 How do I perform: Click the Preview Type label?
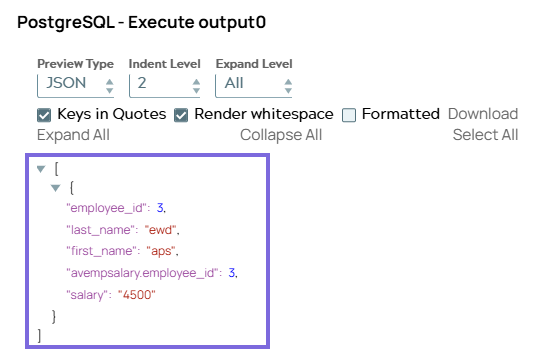[75, 64]
